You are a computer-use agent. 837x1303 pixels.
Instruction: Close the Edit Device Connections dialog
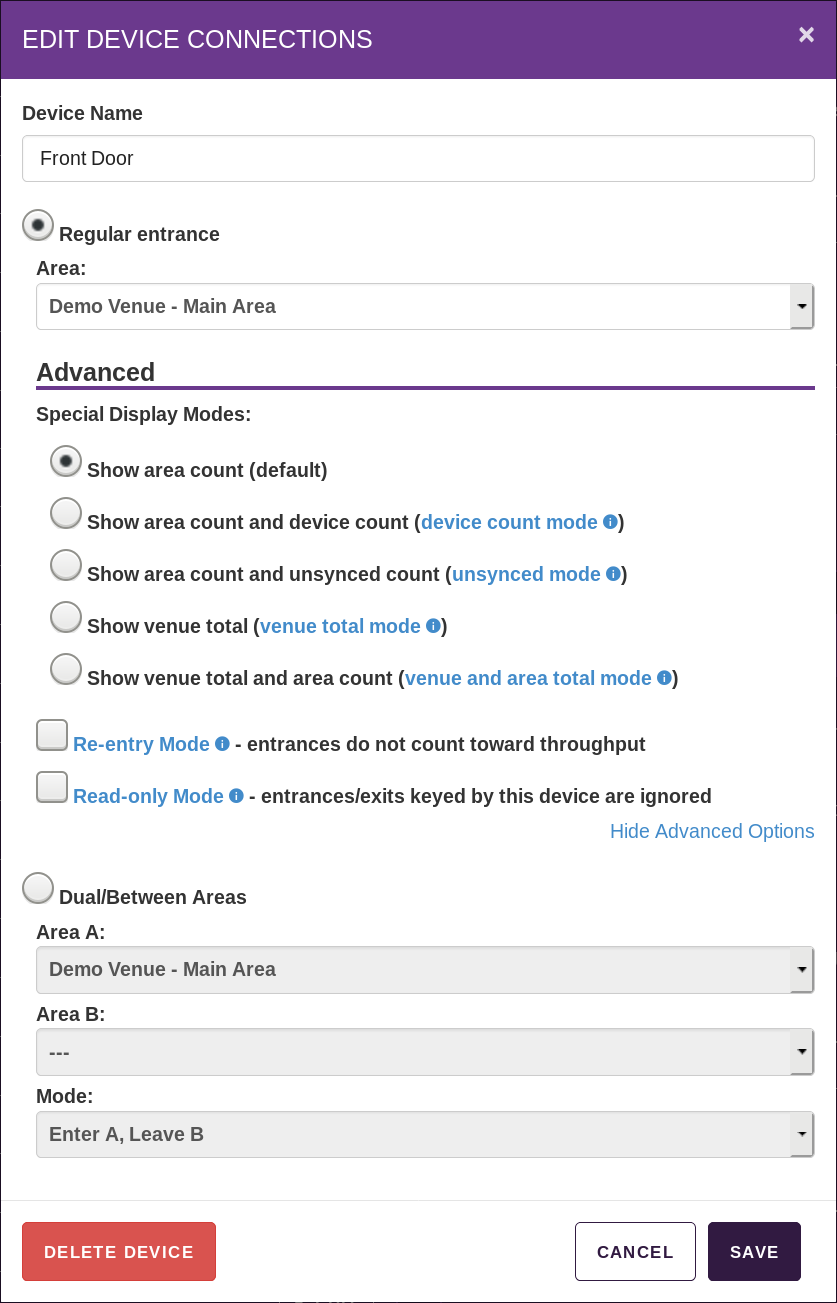tap(806, 35)
